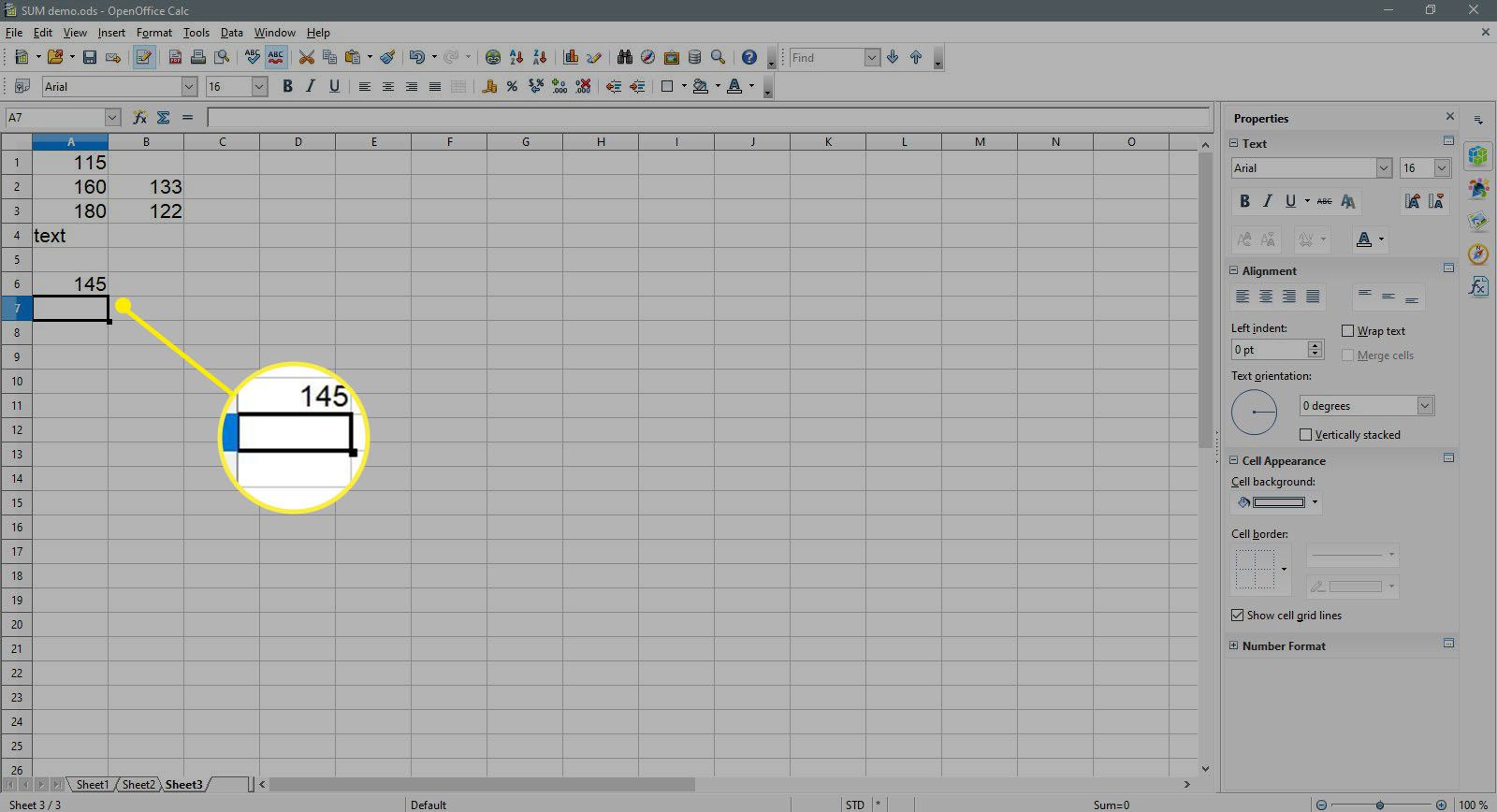Toggle Strikethrough in Properties panel
1497x812 pixels.
tap(1324, 201)
